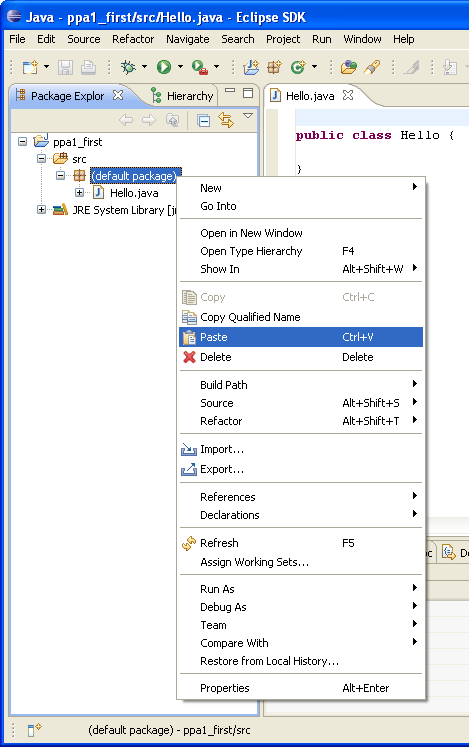The width and height of the screenshot is (469, 747).
Task: Open the Build Path submenu
Action: (301, 385)
